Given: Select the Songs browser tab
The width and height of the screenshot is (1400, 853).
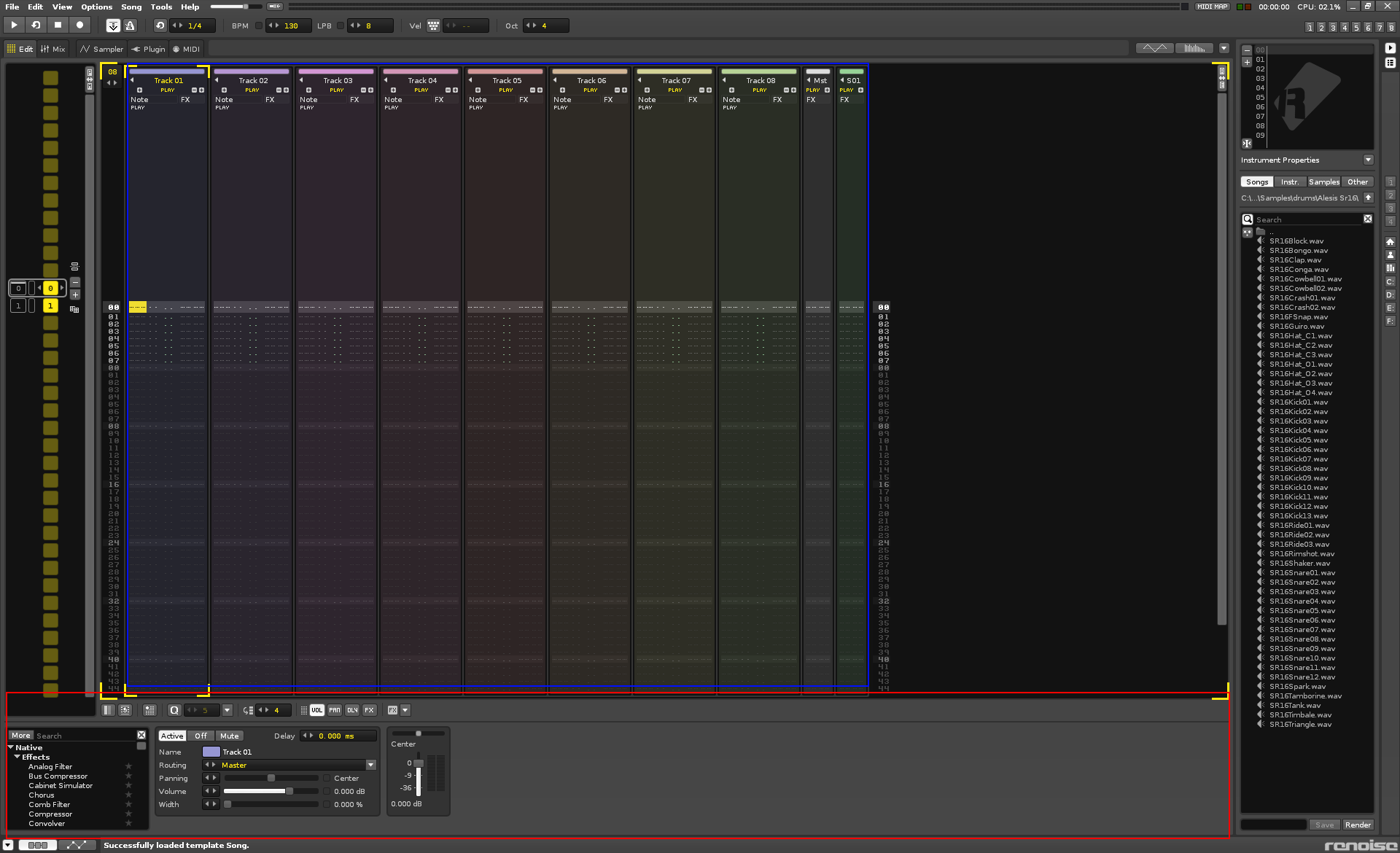Looking at the screenshot, I should 1257,182.
